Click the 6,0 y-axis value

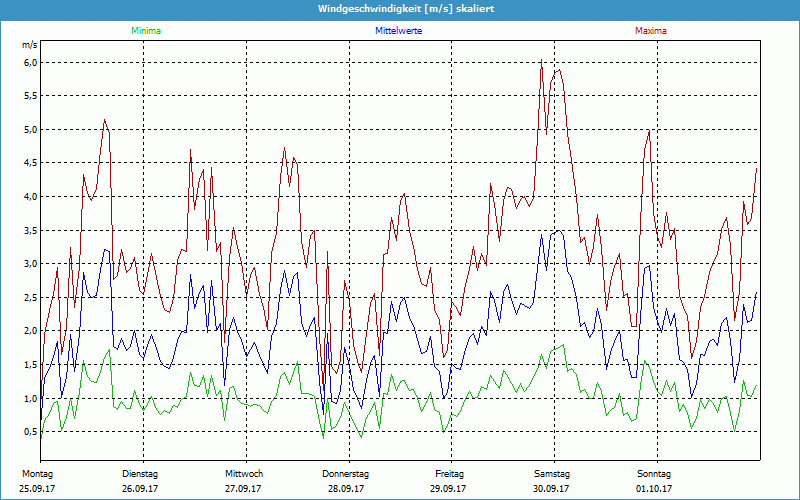tap(31, 63)
